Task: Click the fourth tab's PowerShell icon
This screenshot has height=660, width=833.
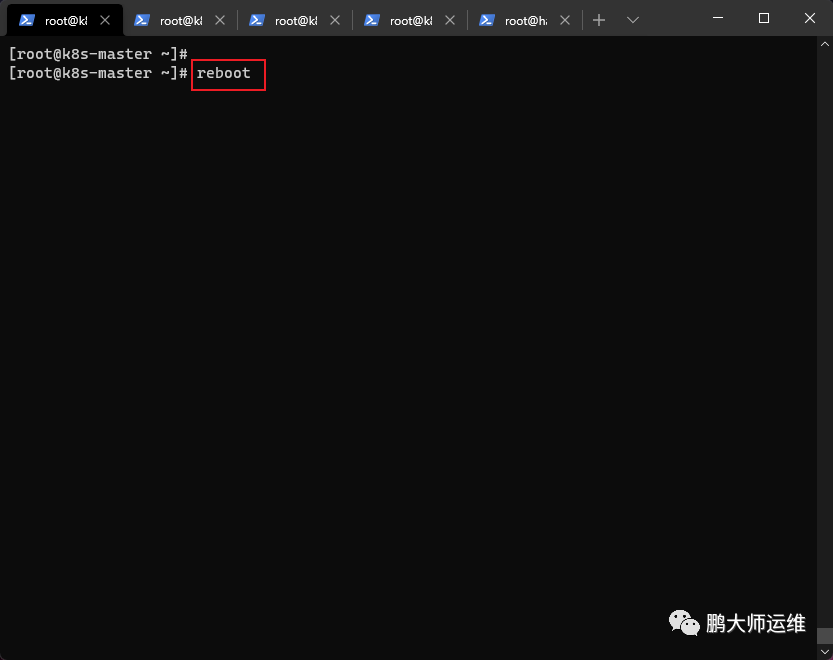Action: [372, 20]
